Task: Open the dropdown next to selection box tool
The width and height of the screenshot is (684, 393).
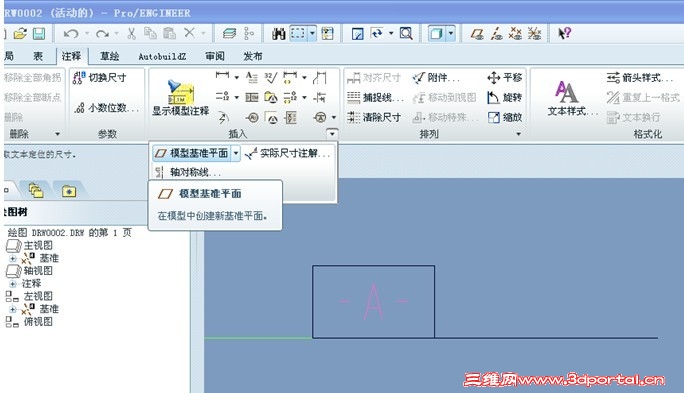Action: pyautogui.click(x=312, y=33)
